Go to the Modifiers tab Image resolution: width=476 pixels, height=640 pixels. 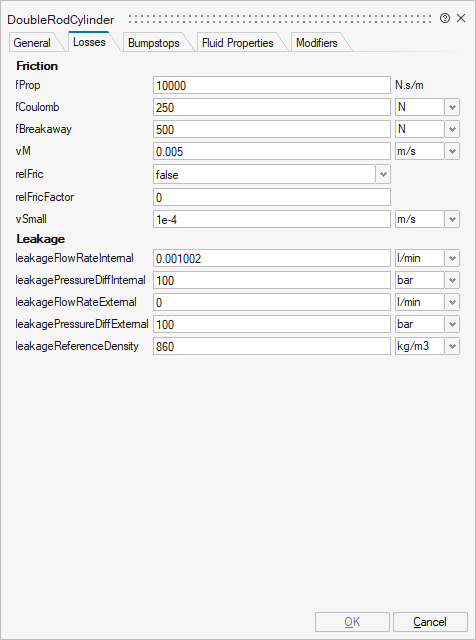(x=317, y=43)
